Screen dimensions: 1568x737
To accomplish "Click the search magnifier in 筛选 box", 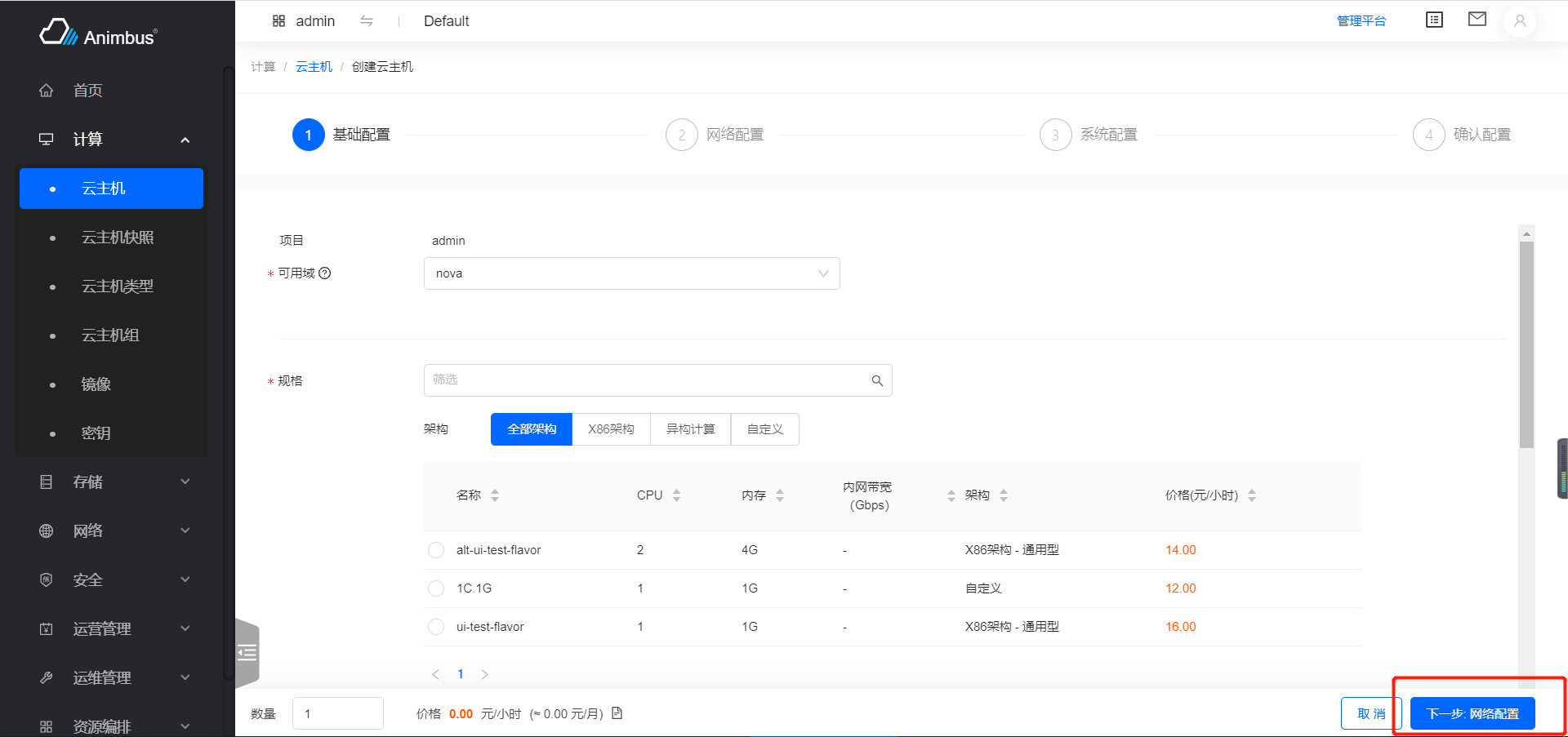I will tap(877, 380).
